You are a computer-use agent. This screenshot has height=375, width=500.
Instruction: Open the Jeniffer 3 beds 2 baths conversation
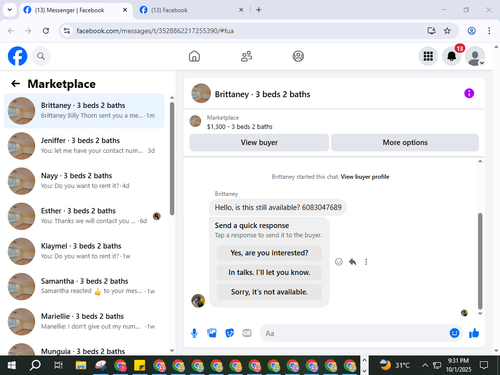[x=84, y=146]
